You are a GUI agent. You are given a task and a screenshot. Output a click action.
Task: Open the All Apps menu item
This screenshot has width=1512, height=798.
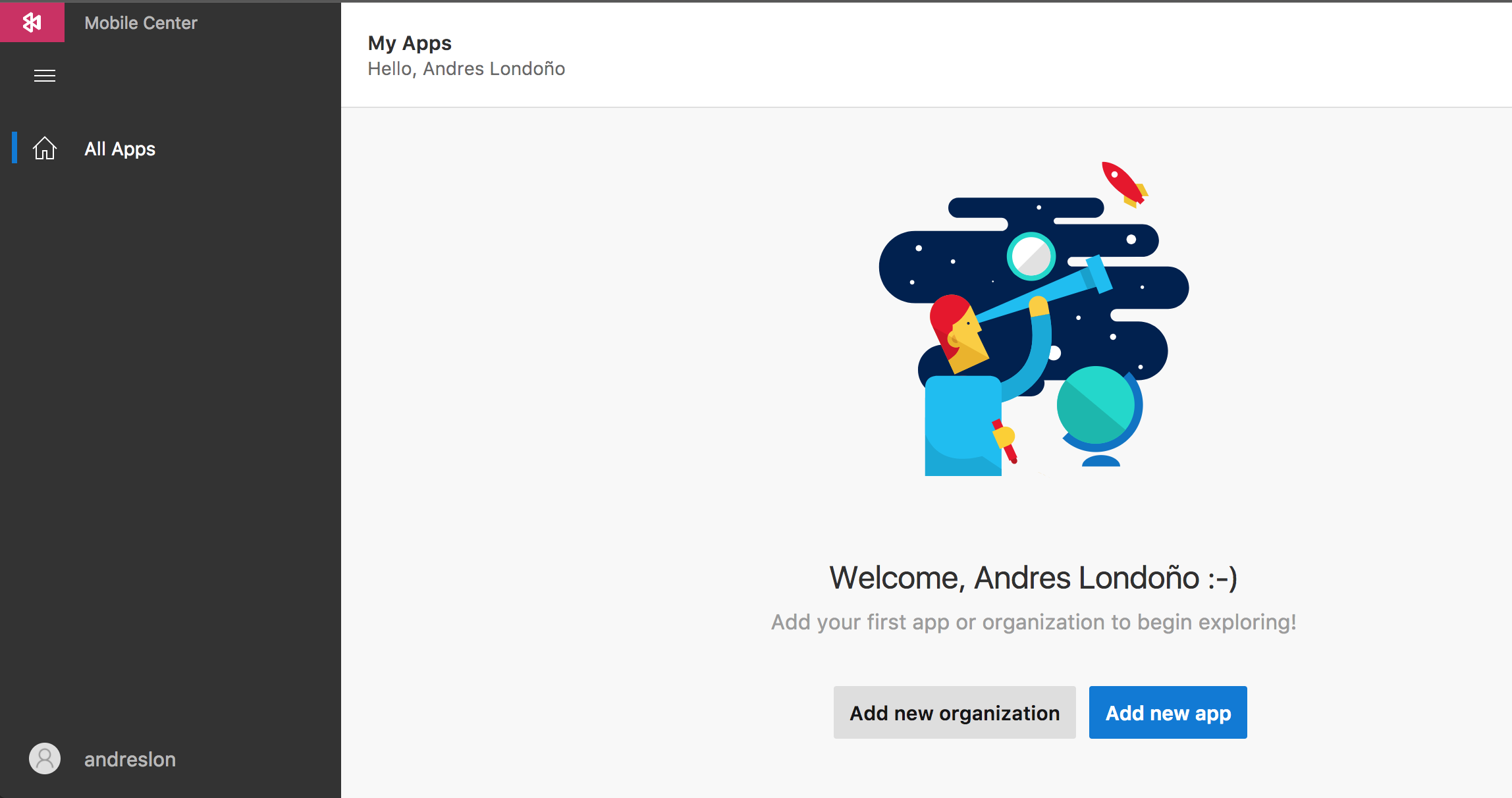[120, 149]
